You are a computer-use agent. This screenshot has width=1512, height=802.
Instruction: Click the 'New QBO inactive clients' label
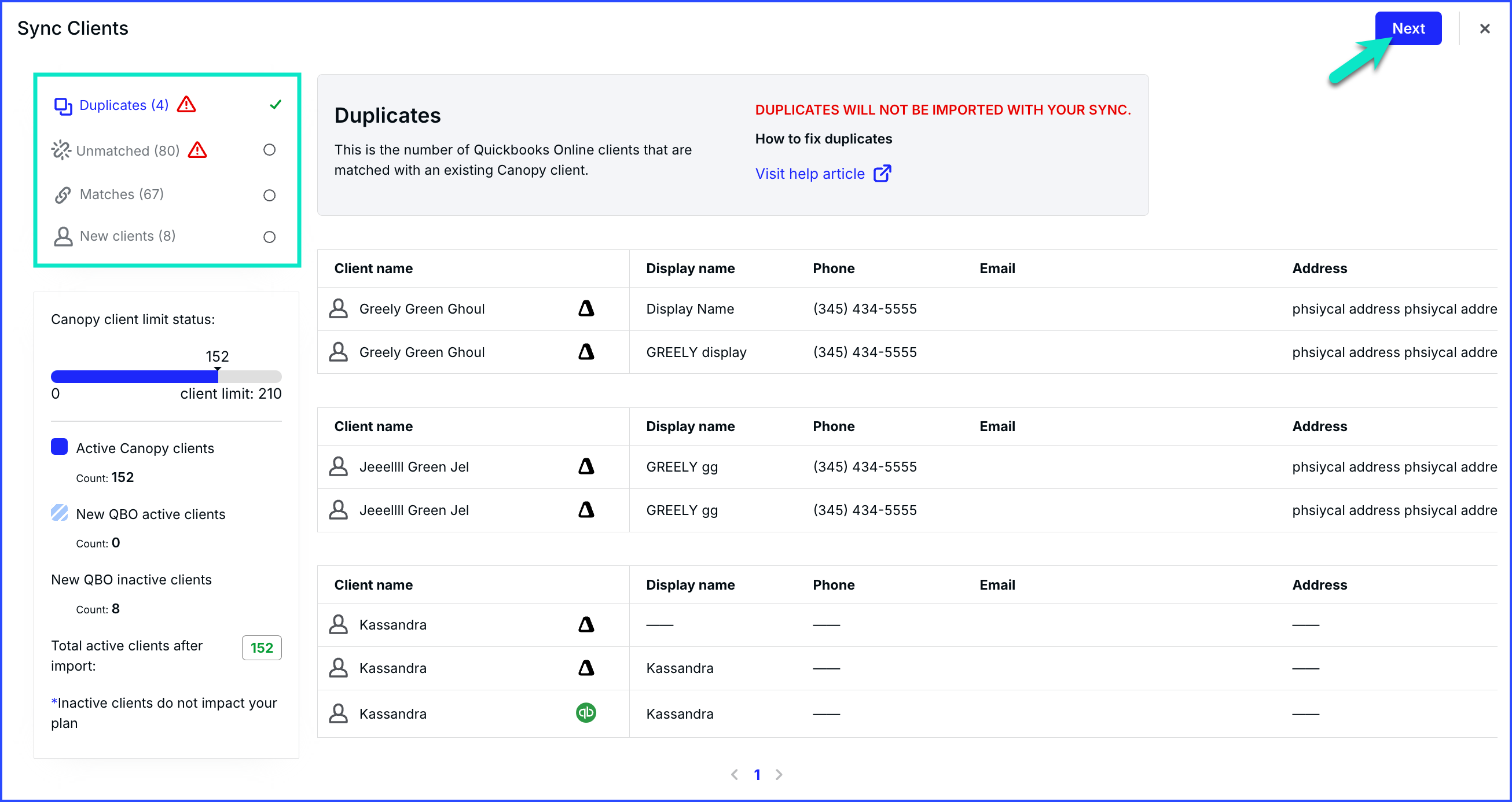(131, 580)
